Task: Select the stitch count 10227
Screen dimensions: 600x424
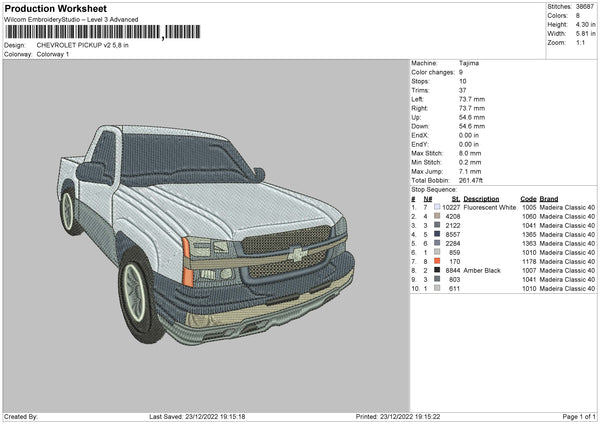Action: click(x=451, y=207)
